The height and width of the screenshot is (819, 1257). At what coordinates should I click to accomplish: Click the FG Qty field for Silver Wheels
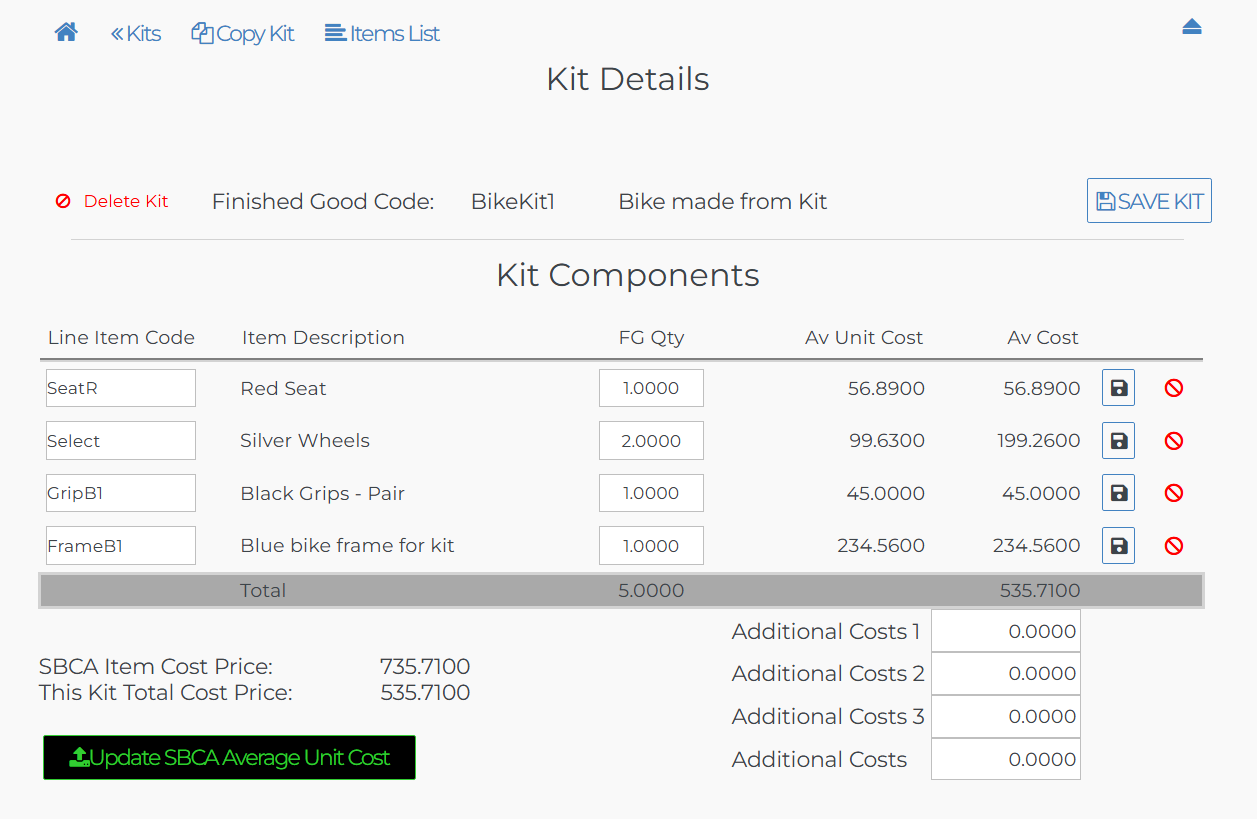pos(651,441)
